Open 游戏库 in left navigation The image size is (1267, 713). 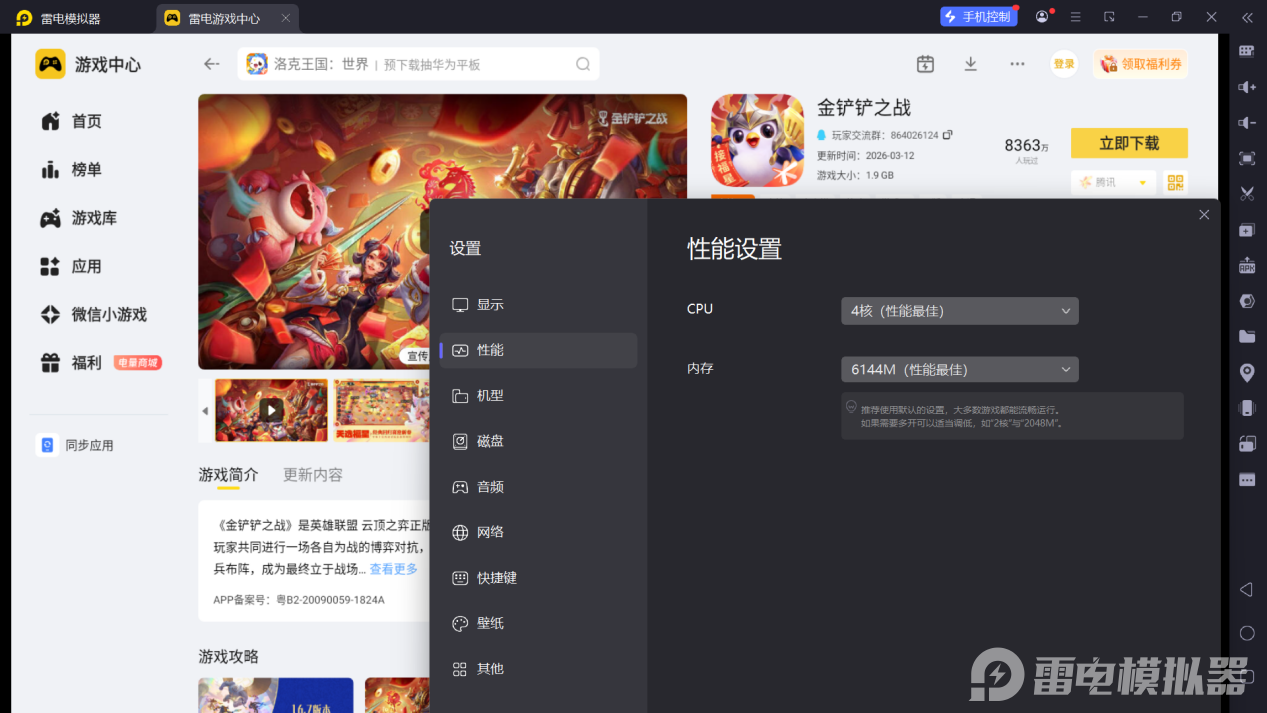pos(94,218)
